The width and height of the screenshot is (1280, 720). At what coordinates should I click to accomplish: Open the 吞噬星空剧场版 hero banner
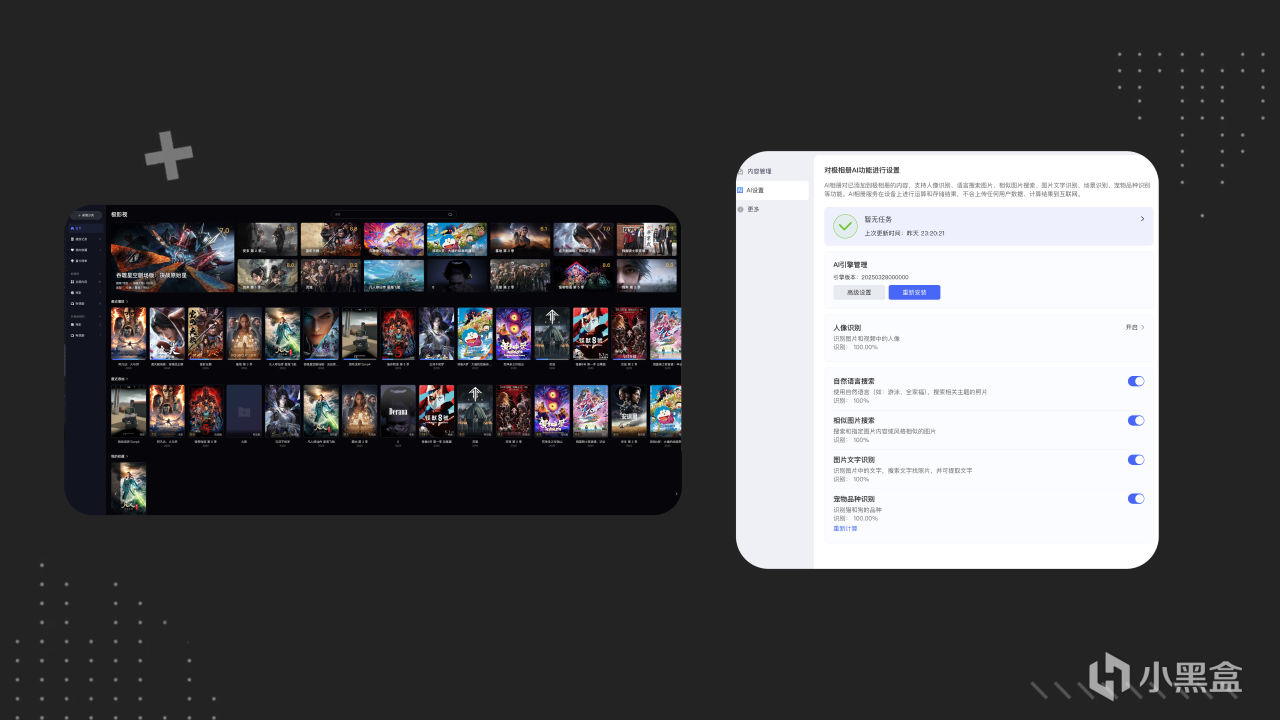click(x=173, y=257)
